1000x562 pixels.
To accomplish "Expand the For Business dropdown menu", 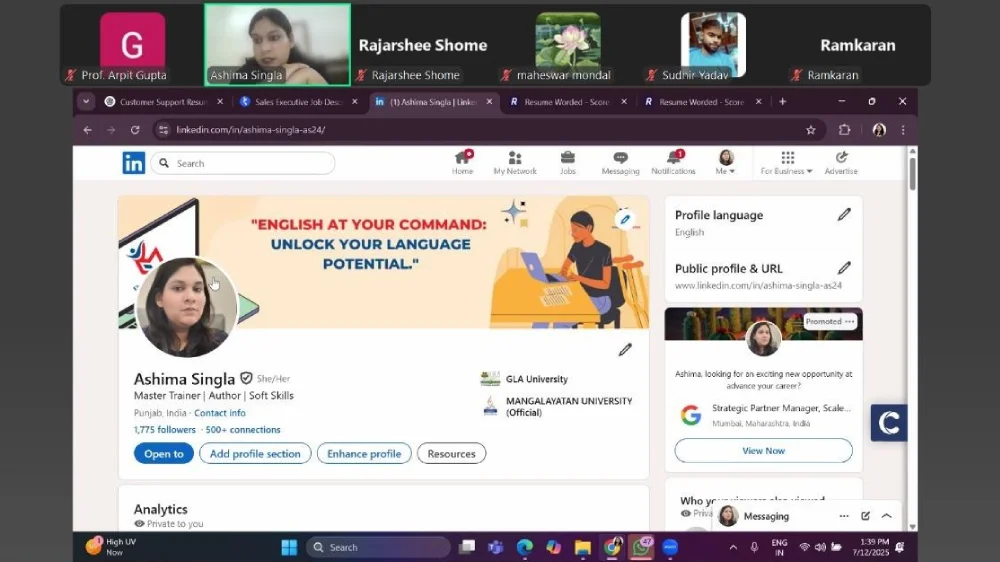I will coord(787,163).
